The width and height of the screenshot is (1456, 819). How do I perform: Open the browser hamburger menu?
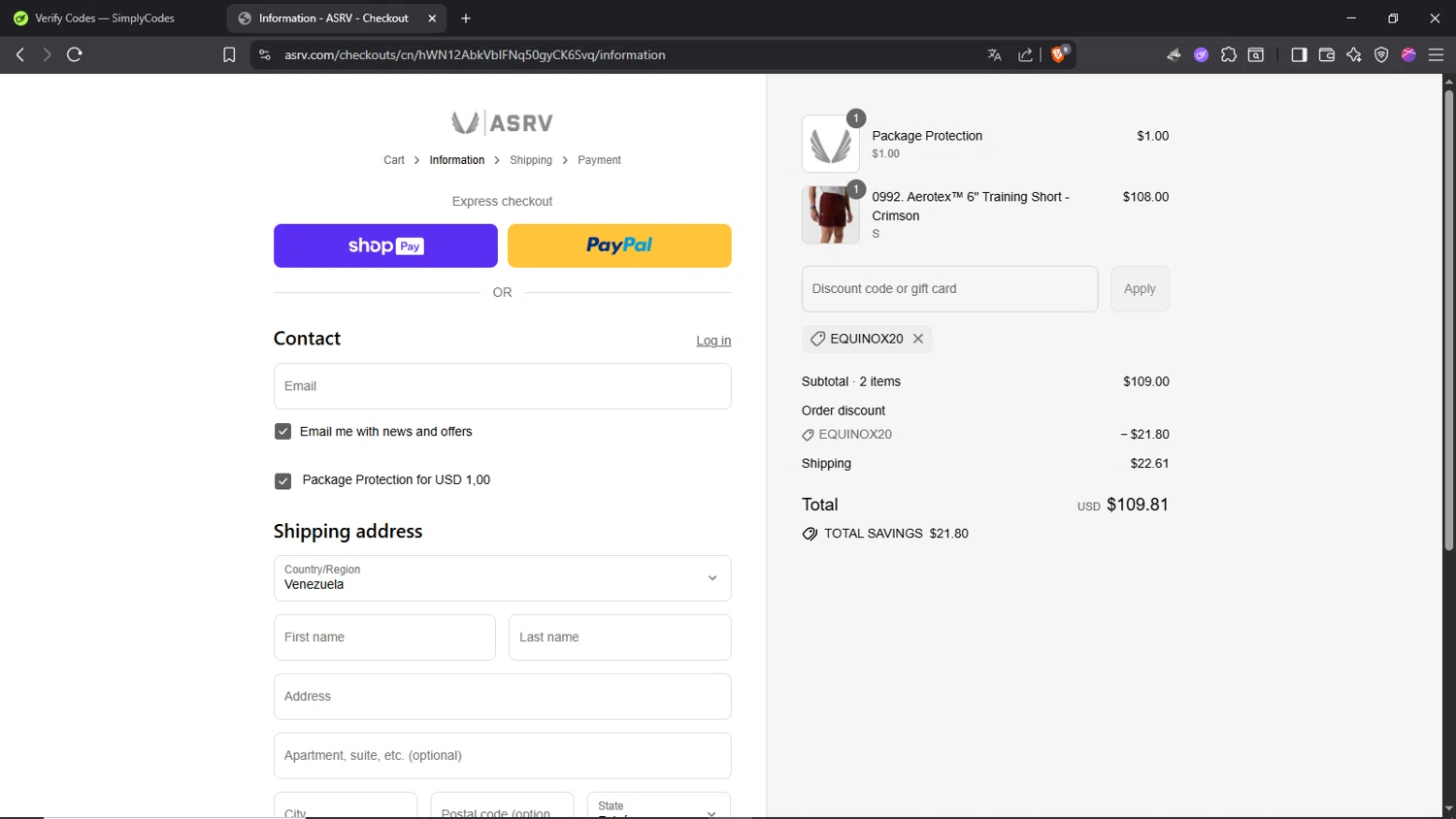point(1437,55)
